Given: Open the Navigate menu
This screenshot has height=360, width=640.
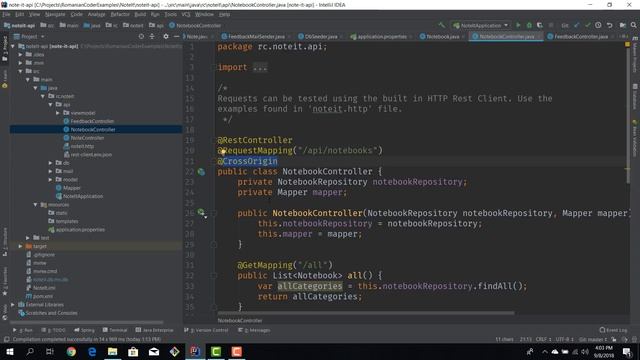Looking at the screenshot, I should (55, 14).
